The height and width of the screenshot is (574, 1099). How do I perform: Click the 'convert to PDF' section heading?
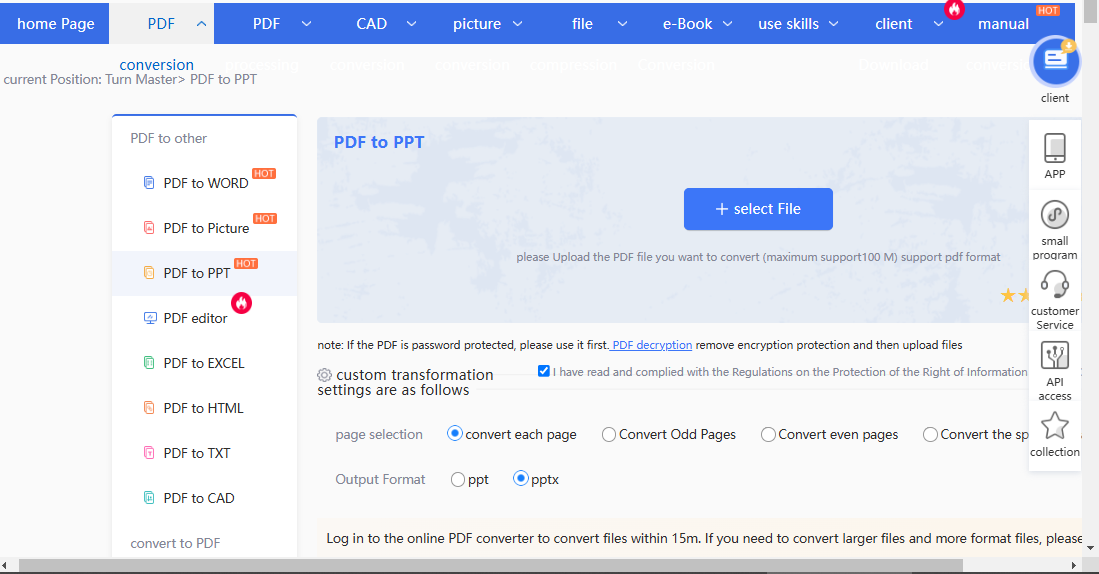175,543
